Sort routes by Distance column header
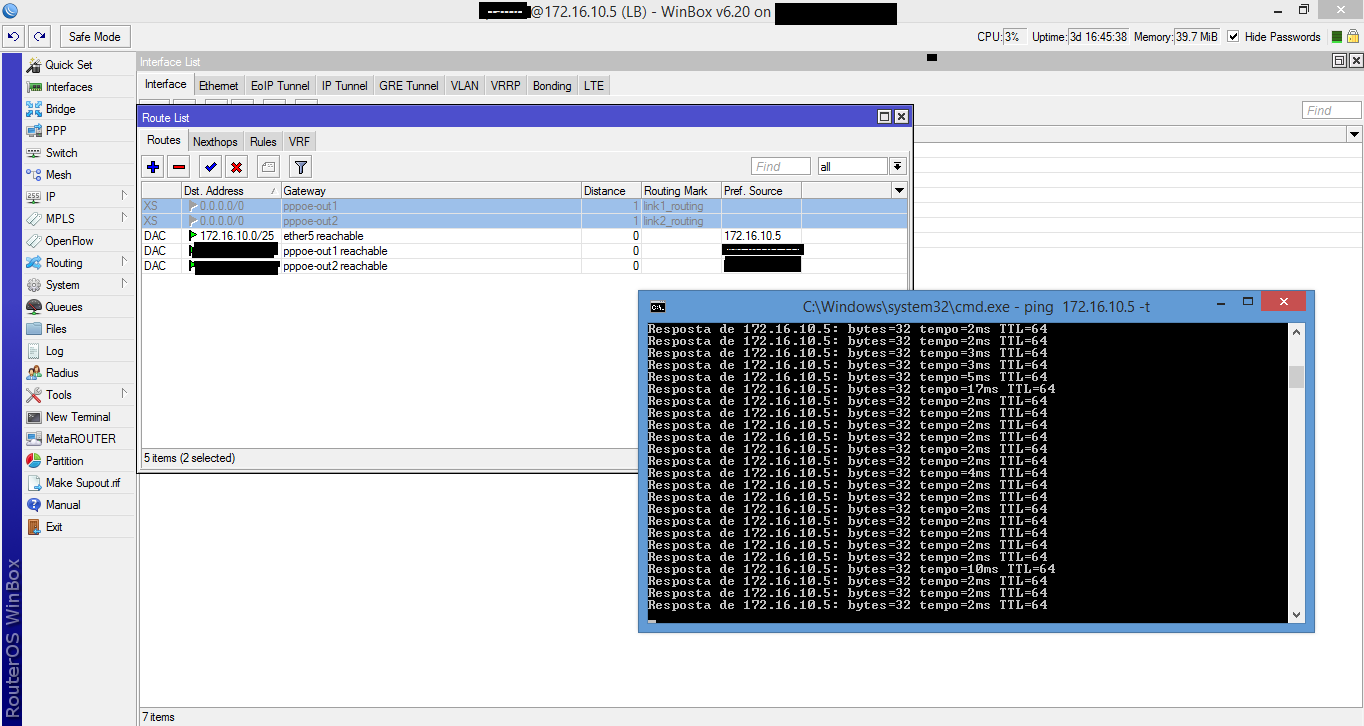The width and height of the screenshot is (1364, 726). (x=611, y=190)
